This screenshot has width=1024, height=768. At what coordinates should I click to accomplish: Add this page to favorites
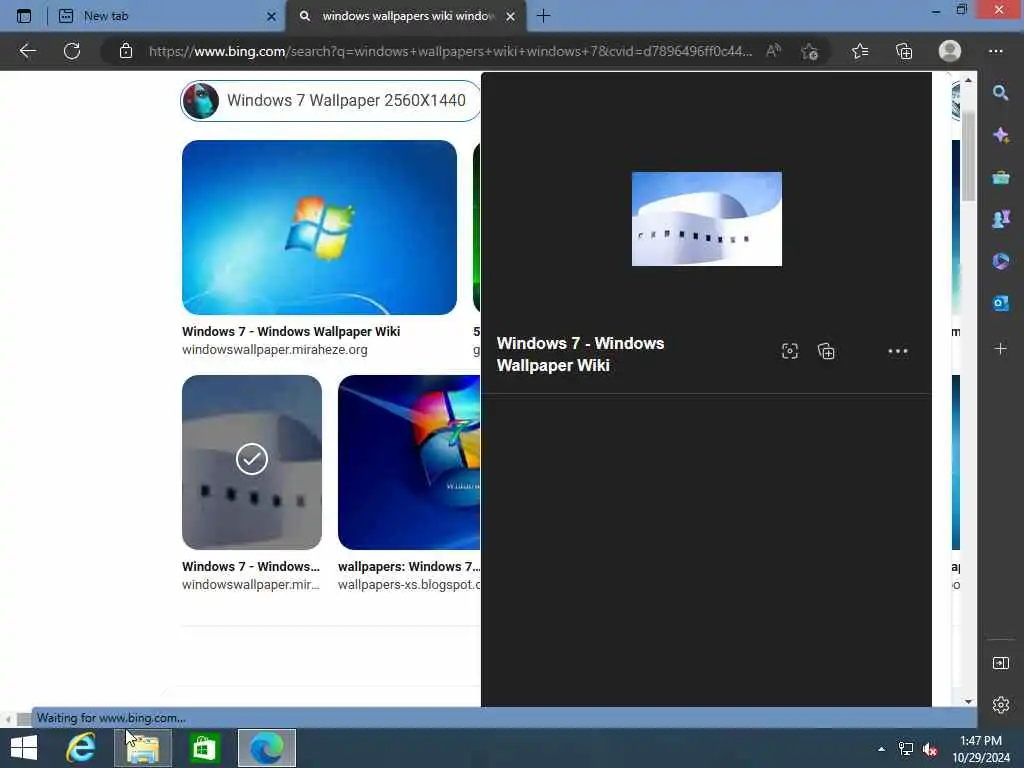(x=810, y=51)
